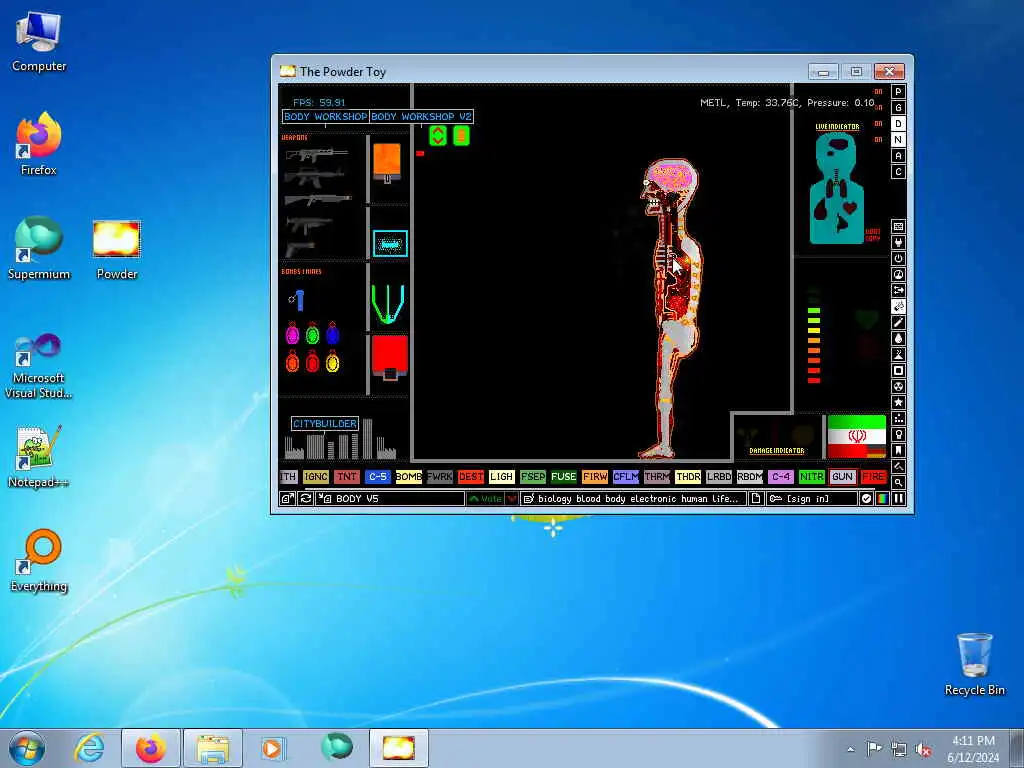Open the Radioactive category icon
The width and height of the screenshot is (1024, 768).
(x=898, y=387)
